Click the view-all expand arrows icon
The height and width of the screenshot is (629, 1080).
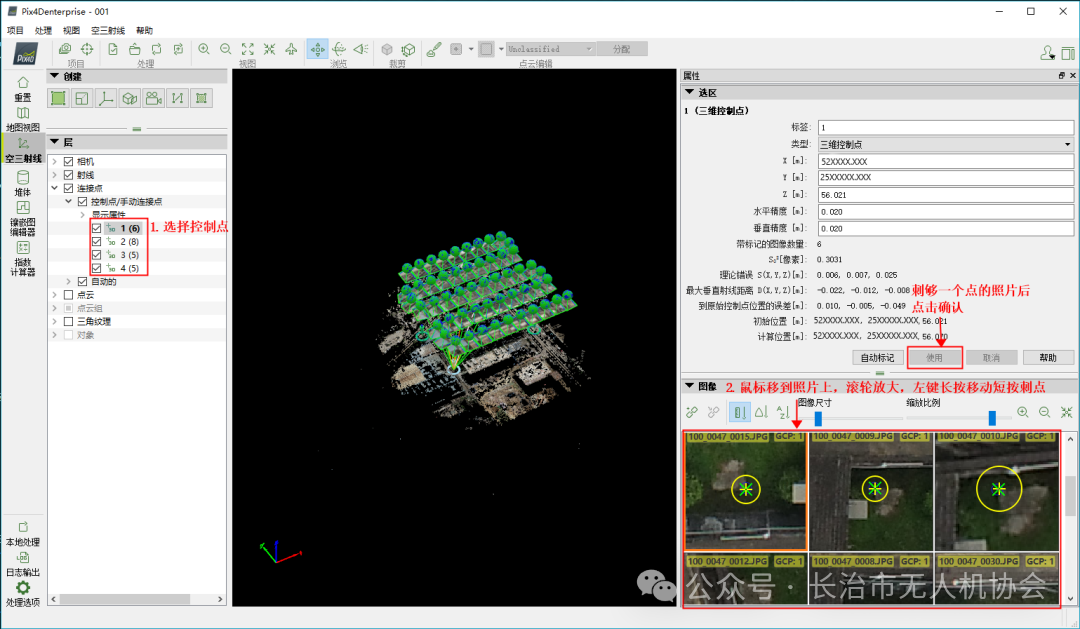pos(247,49)
